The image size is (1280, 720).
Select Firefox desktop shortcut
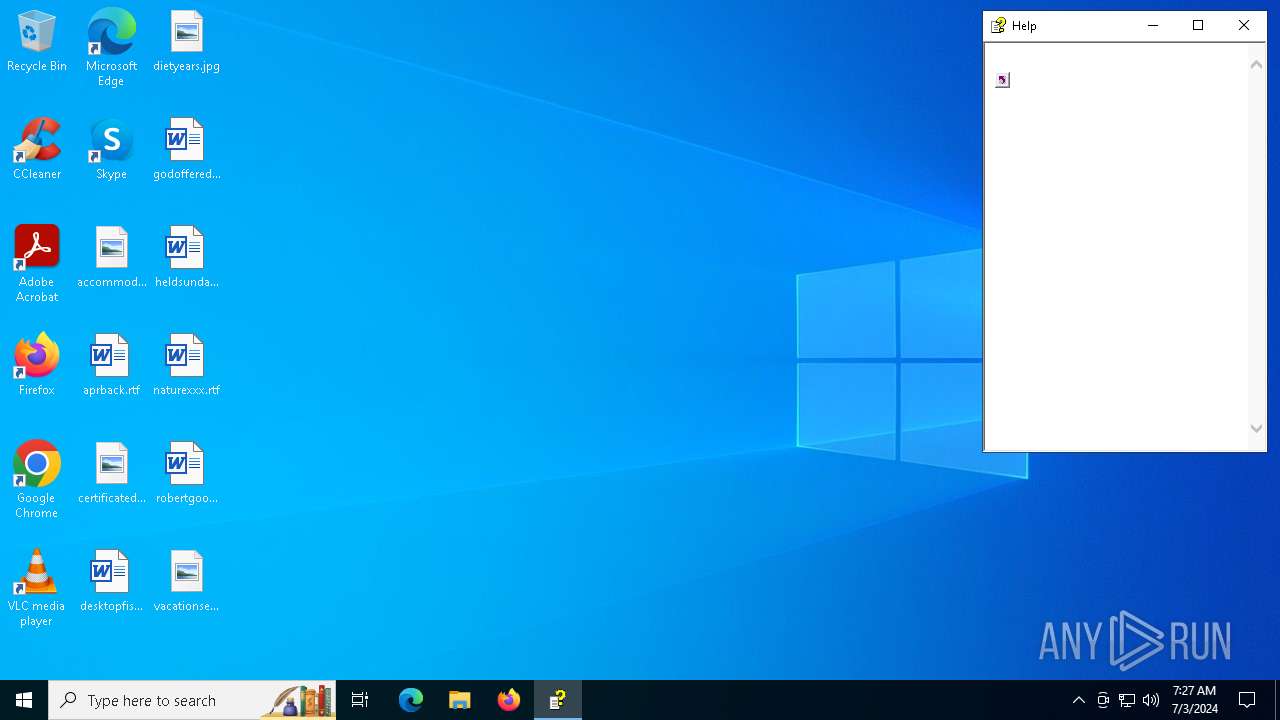(x=37, y=366)
